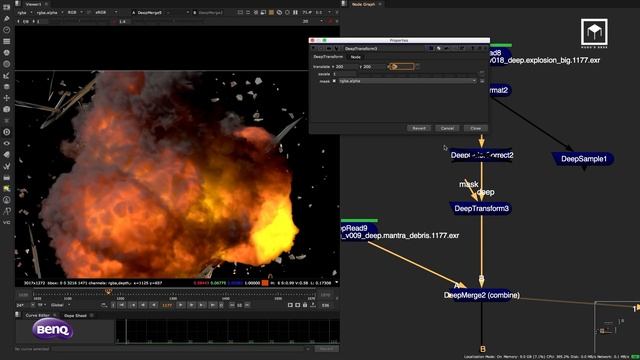
Task: Click the node name field DeepTransform3
Action: click(384, 49)
